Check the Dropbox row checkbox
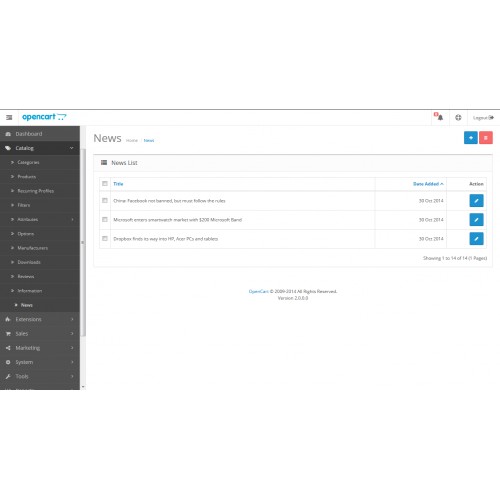 [x=105, y=238]
